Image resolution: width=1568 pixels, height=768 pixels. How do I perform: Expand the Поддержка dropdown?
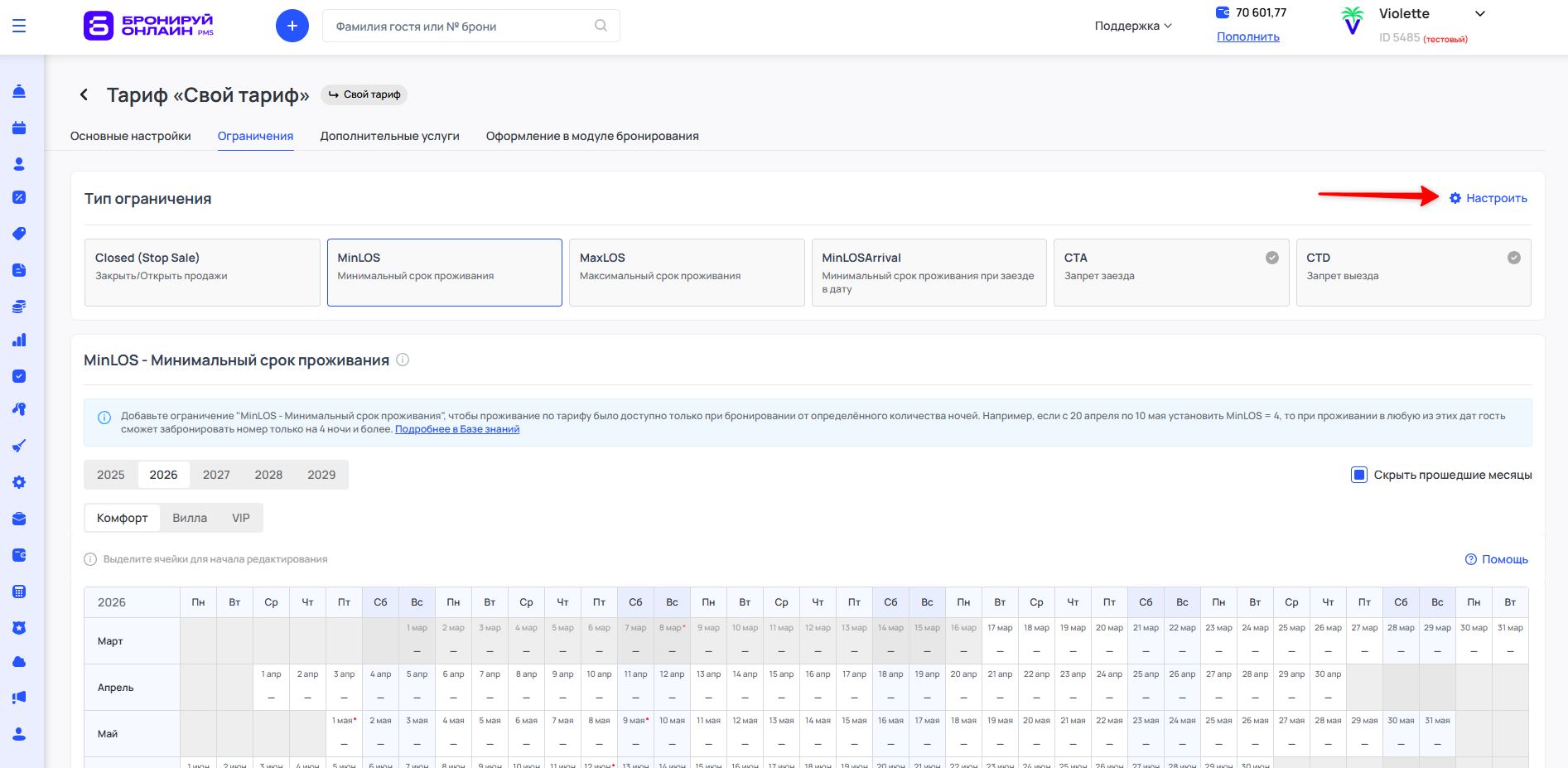pos(1132,27)
